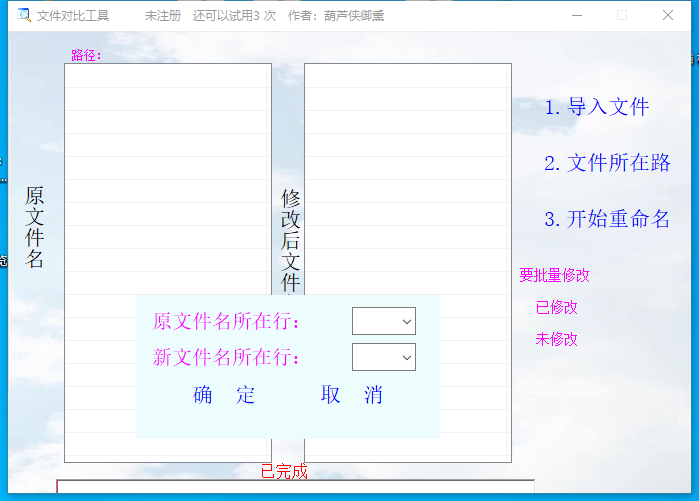Click the 已修改 status label
The width and height of the screenshot is (699, 501).
[556, 307]
